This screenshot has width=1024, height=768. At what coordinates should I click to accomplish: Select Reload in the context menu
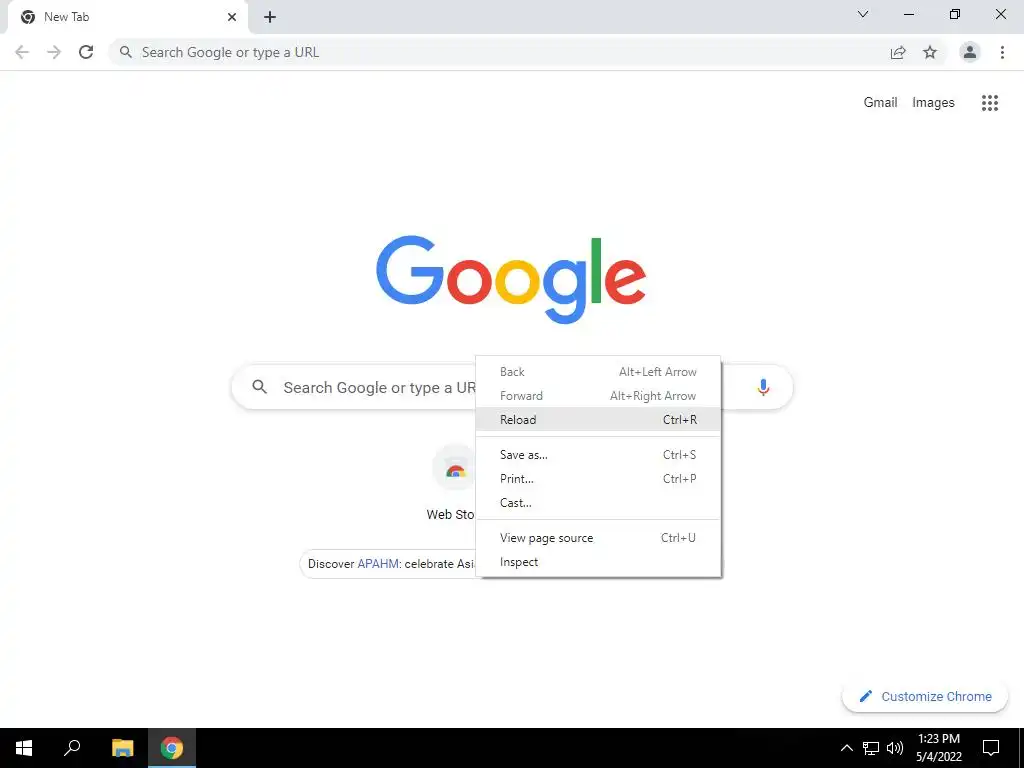point(598,420)
